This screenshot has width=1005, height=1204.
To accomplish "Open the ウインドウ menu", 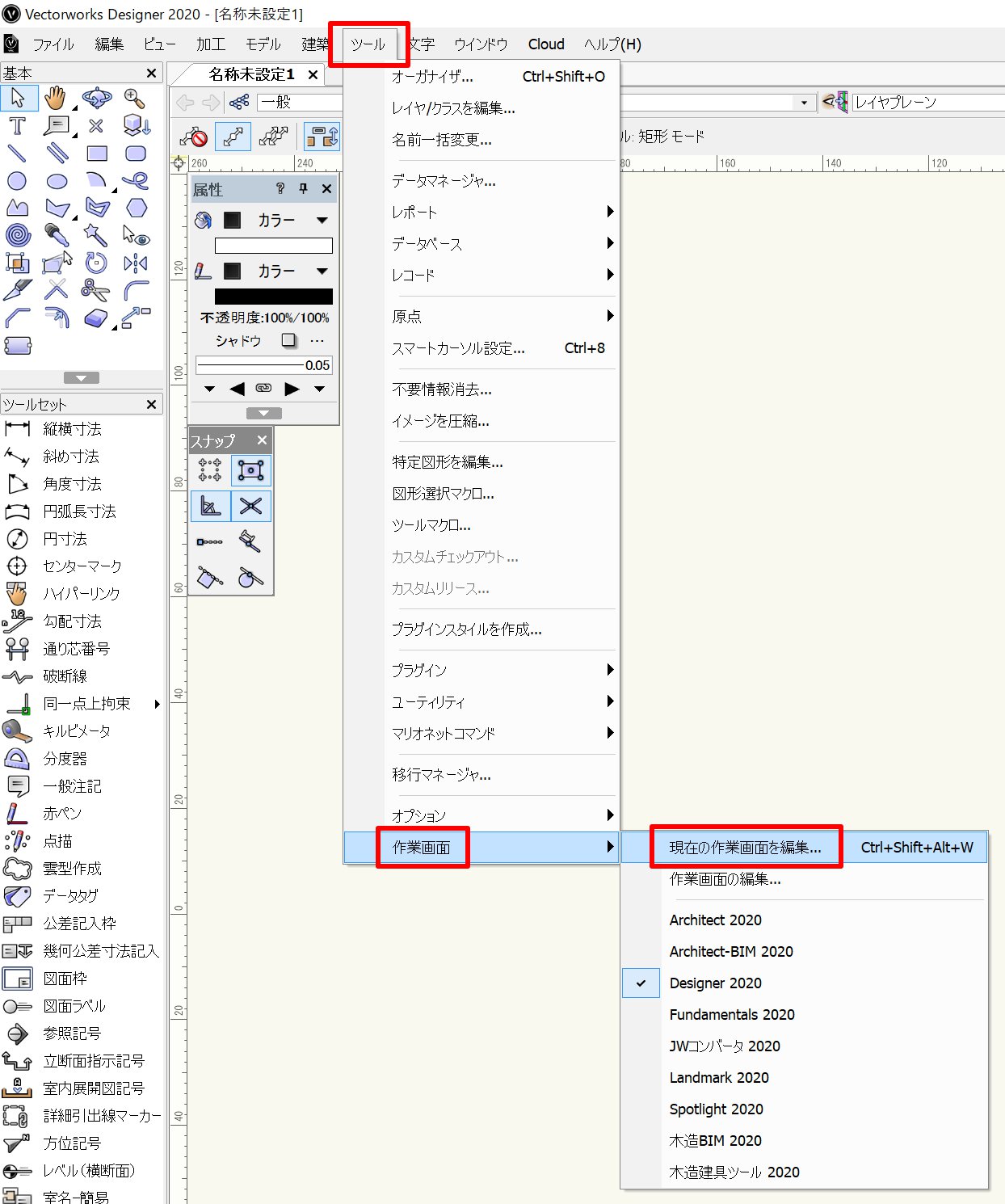I will 481,44.
